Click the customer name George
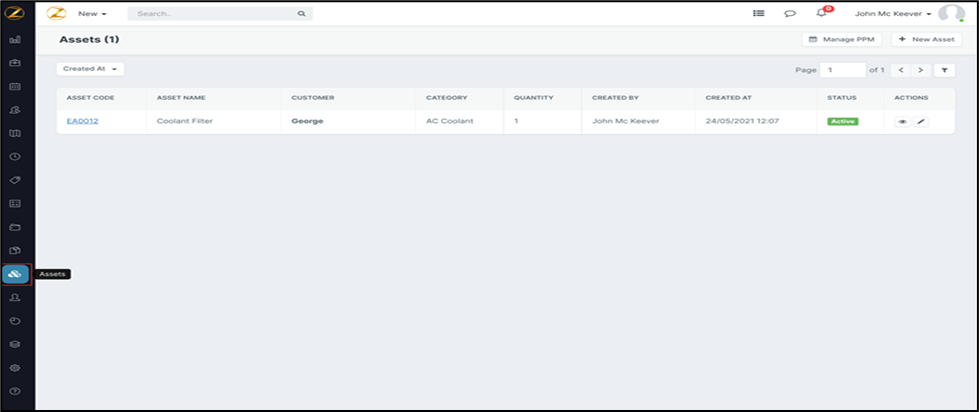The height and width of the screenshot is (412, 979). [307, 121]
